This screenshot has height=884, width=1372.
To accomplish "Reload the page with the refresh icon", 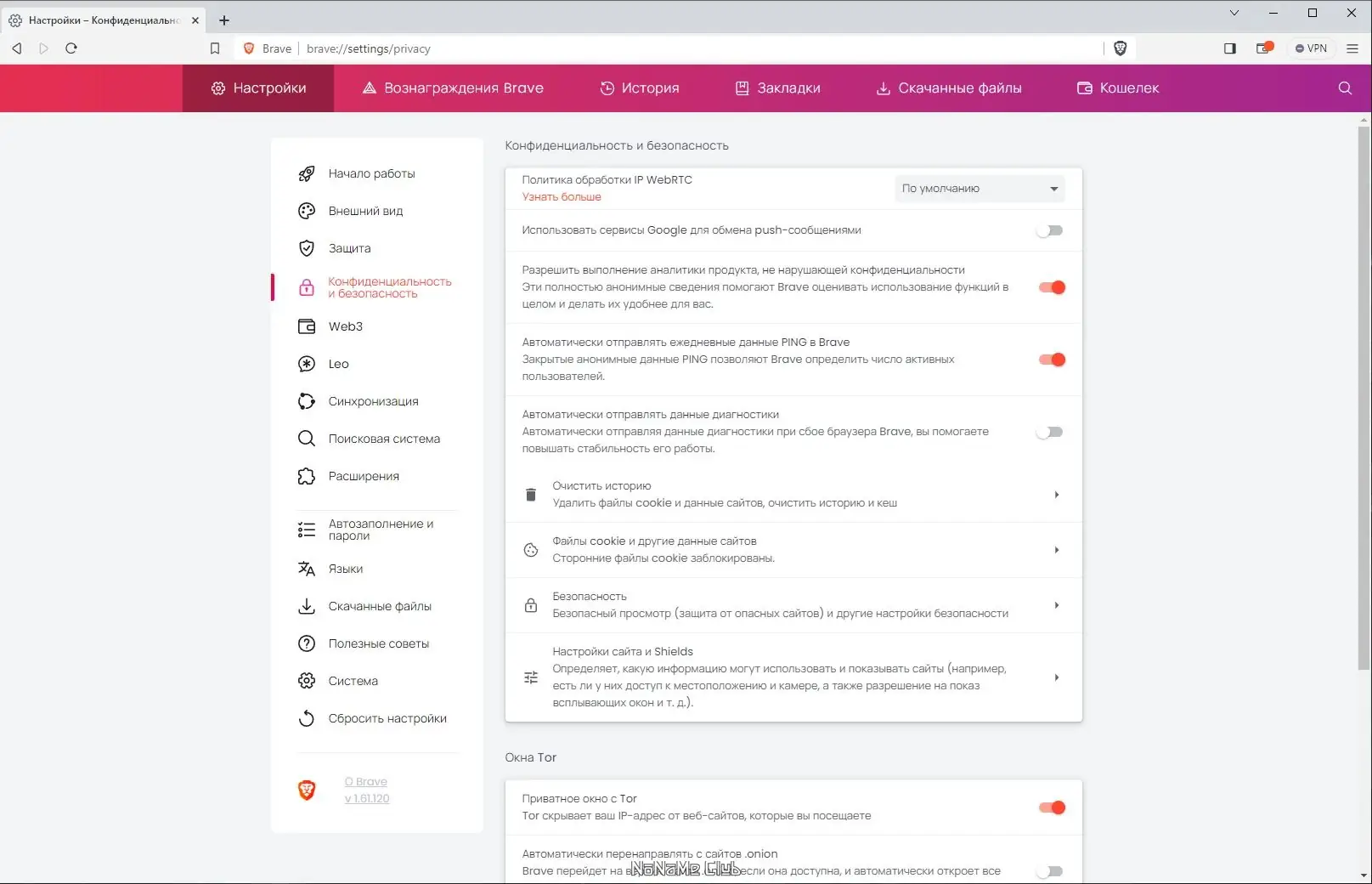I will click(71, 48).
